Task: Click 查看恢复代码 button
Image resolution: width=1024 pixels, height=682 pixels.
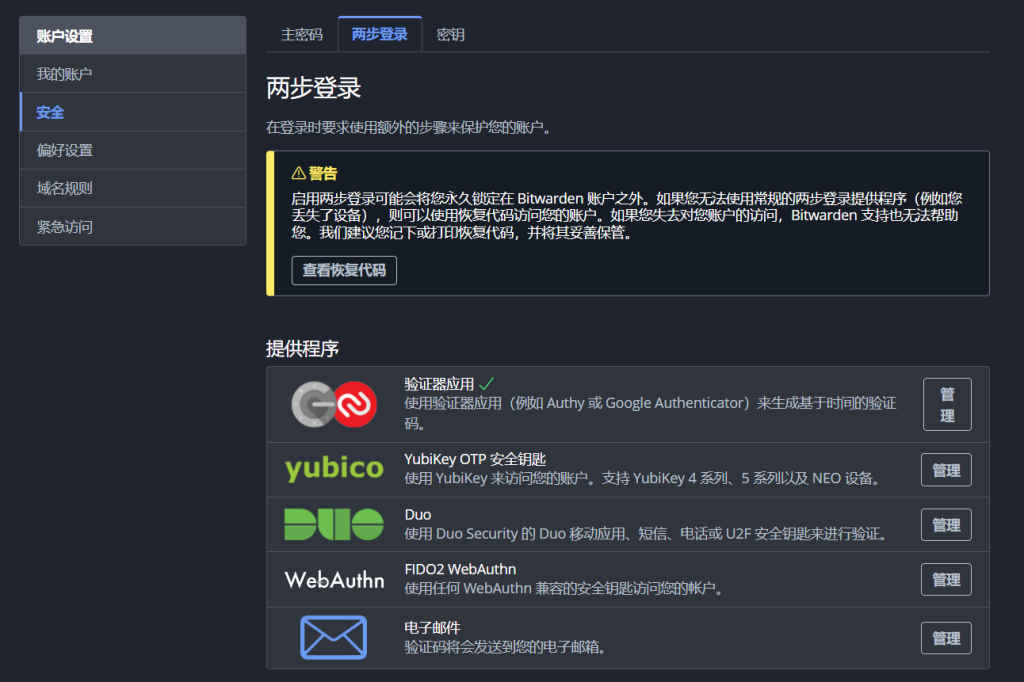Action: tap(344, 270)
